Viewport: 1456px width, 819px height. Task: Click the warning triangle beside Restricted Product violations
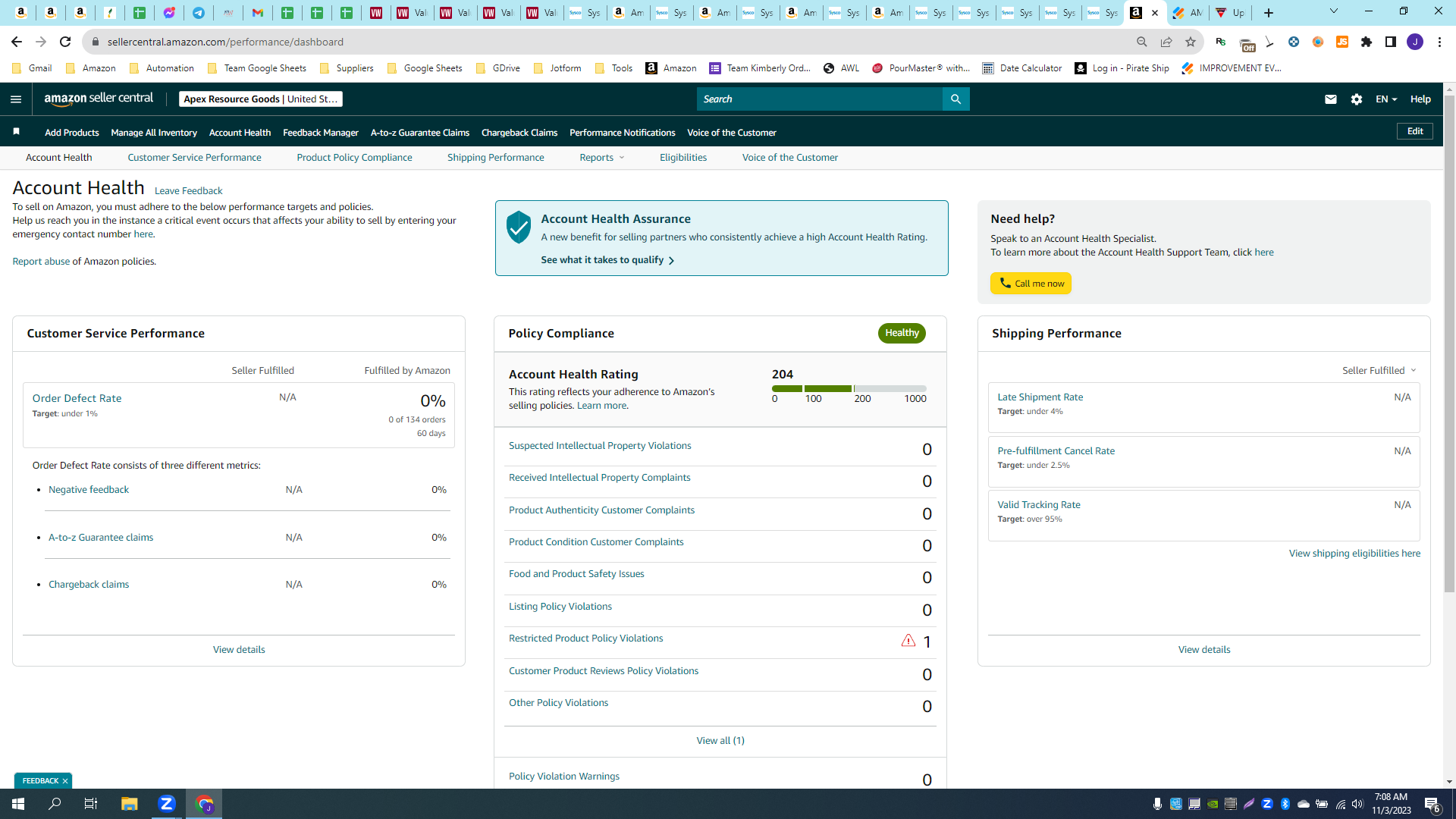[908, 641]
